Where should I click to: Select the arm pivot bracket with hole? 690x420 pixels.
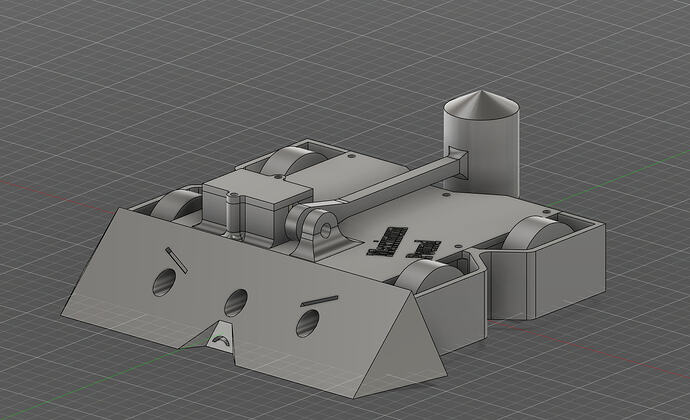[x=318, y=230]
